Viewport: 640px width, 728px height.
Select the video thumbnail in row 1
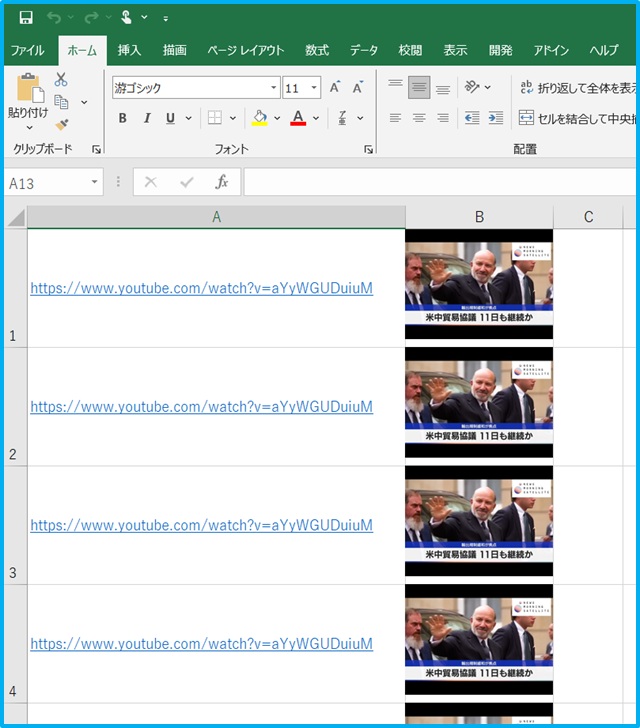click(x=479, y=284)
